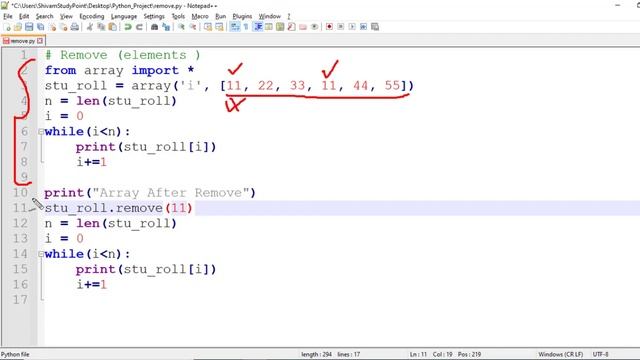This screenshot has height=360, width=640.
Task: Click 'Ln : 11' cursor position status
Action: [418, 354]
